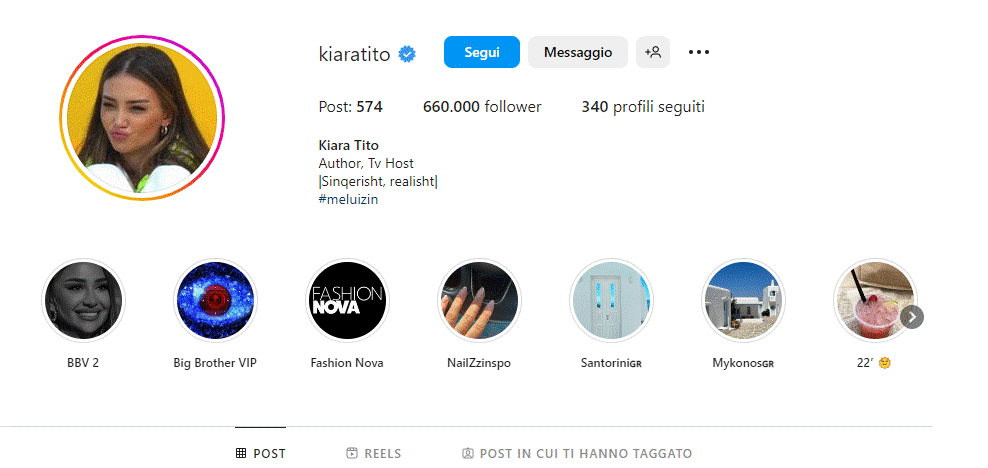Open the BBV 2 highlight
This screenshot has width=988, height=468.
point(83,300)
